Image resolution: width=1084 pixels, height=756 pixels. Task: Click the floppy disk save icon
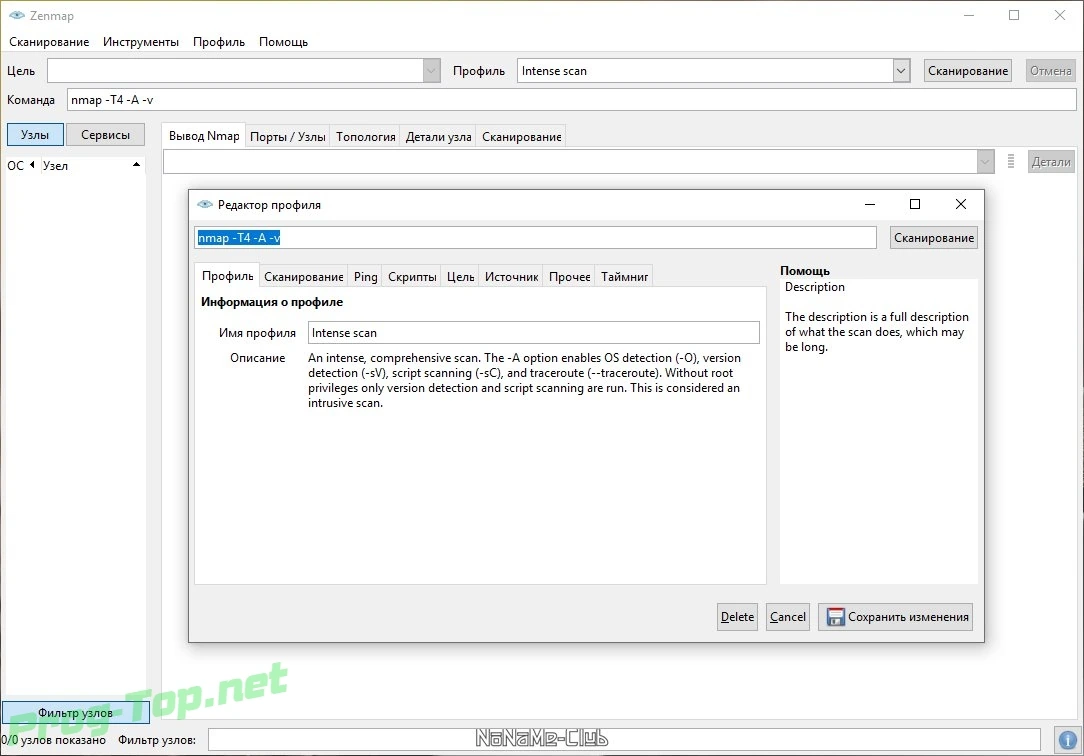(x=835, y=617)
